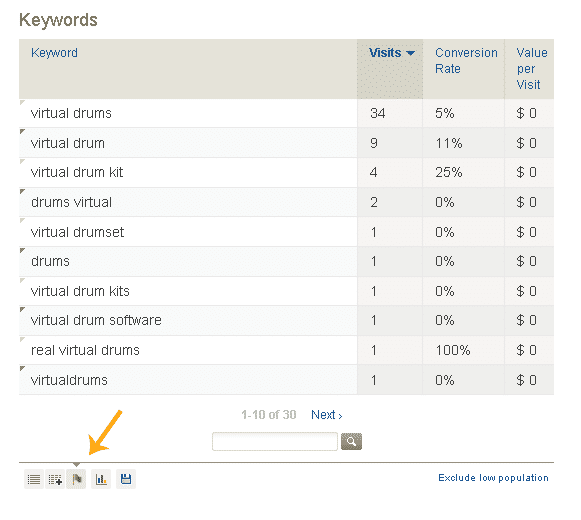581x520 pixels.
Task: Focus the keyword search text field
Action: (x=275, y=441)
